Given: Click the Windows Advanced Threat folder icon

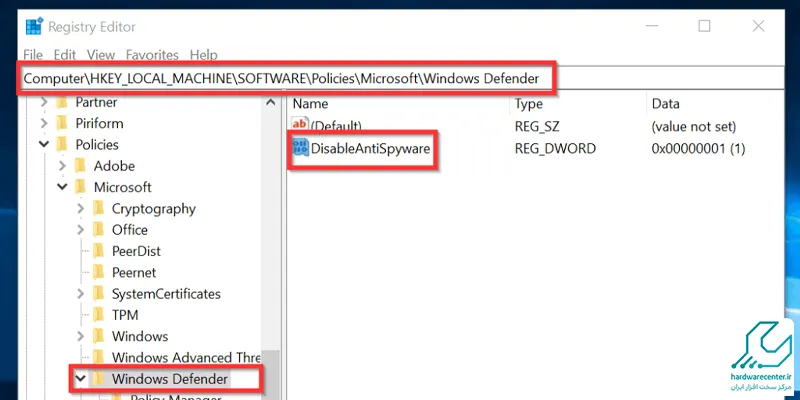Looking at the screenshot, I should tap(98, 358).
